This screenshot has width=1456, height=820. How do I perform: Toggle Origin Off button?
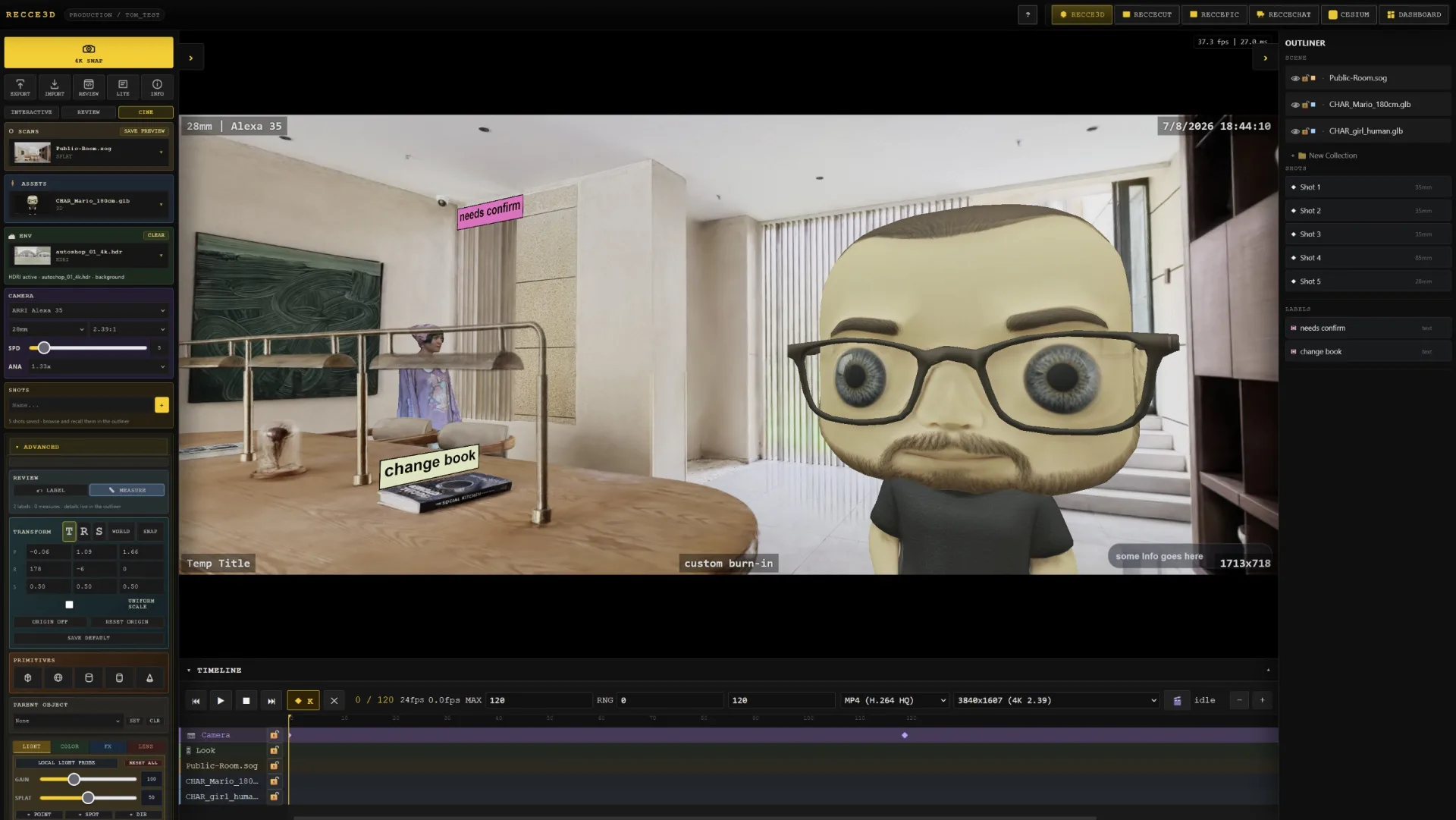pyautogui.click(x=50, y=622)
